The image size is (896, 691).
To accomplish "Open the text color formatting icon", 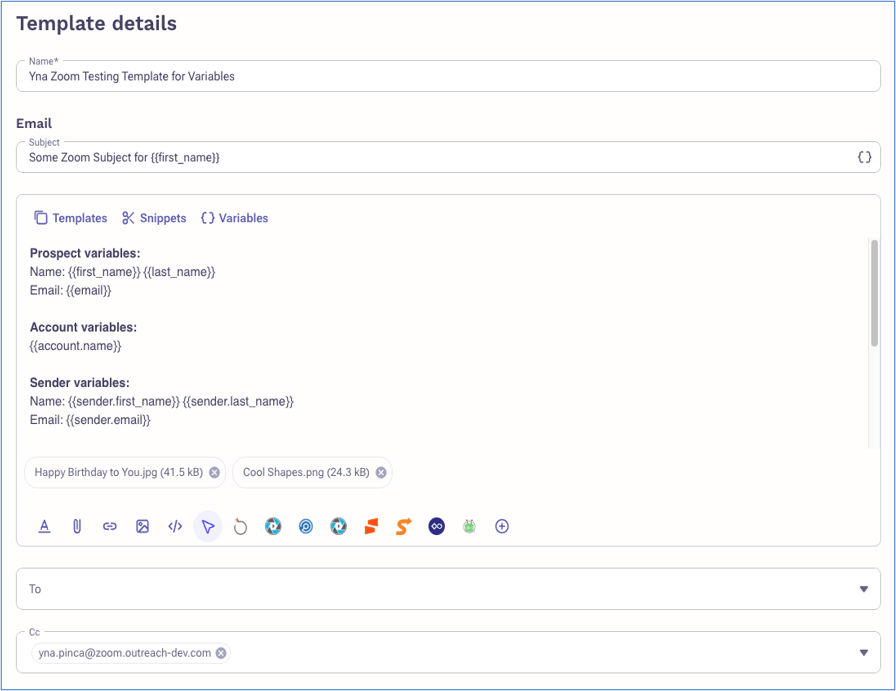I will pos(44,526).
